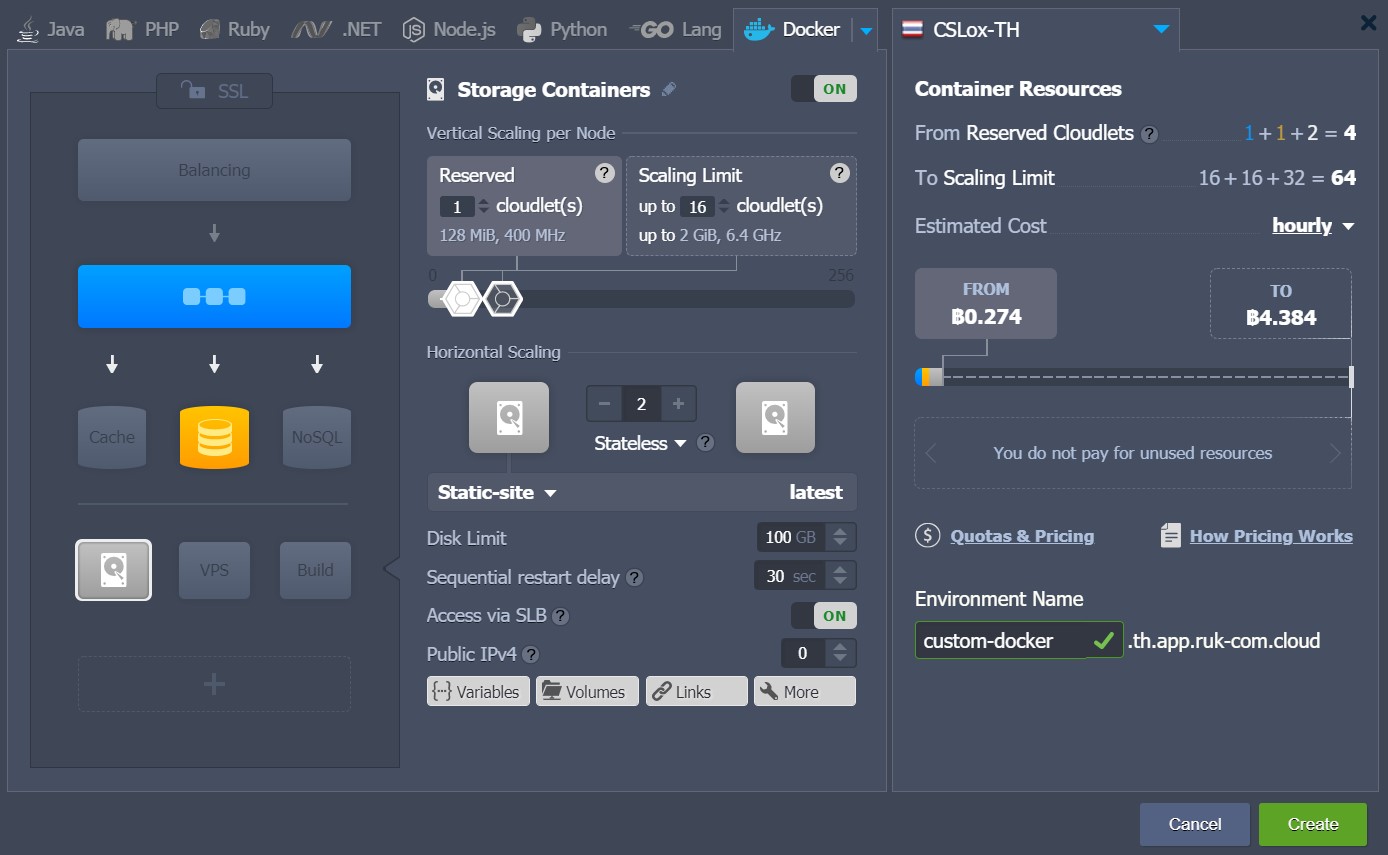Open the Quotas & Pricing link
The width and height of the screenshot is (1388, 855).
(1022, 536)
